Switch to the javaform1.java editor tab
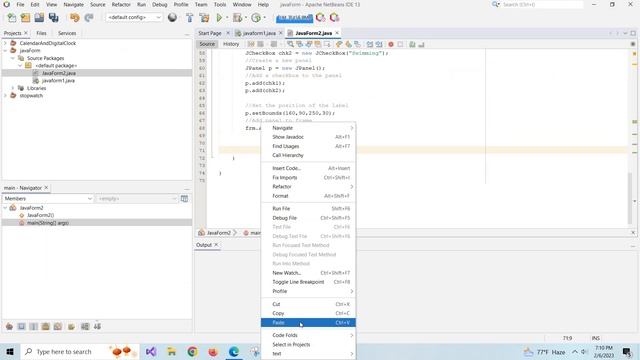This screenshot has height=360, width=640. pos(259,33)
